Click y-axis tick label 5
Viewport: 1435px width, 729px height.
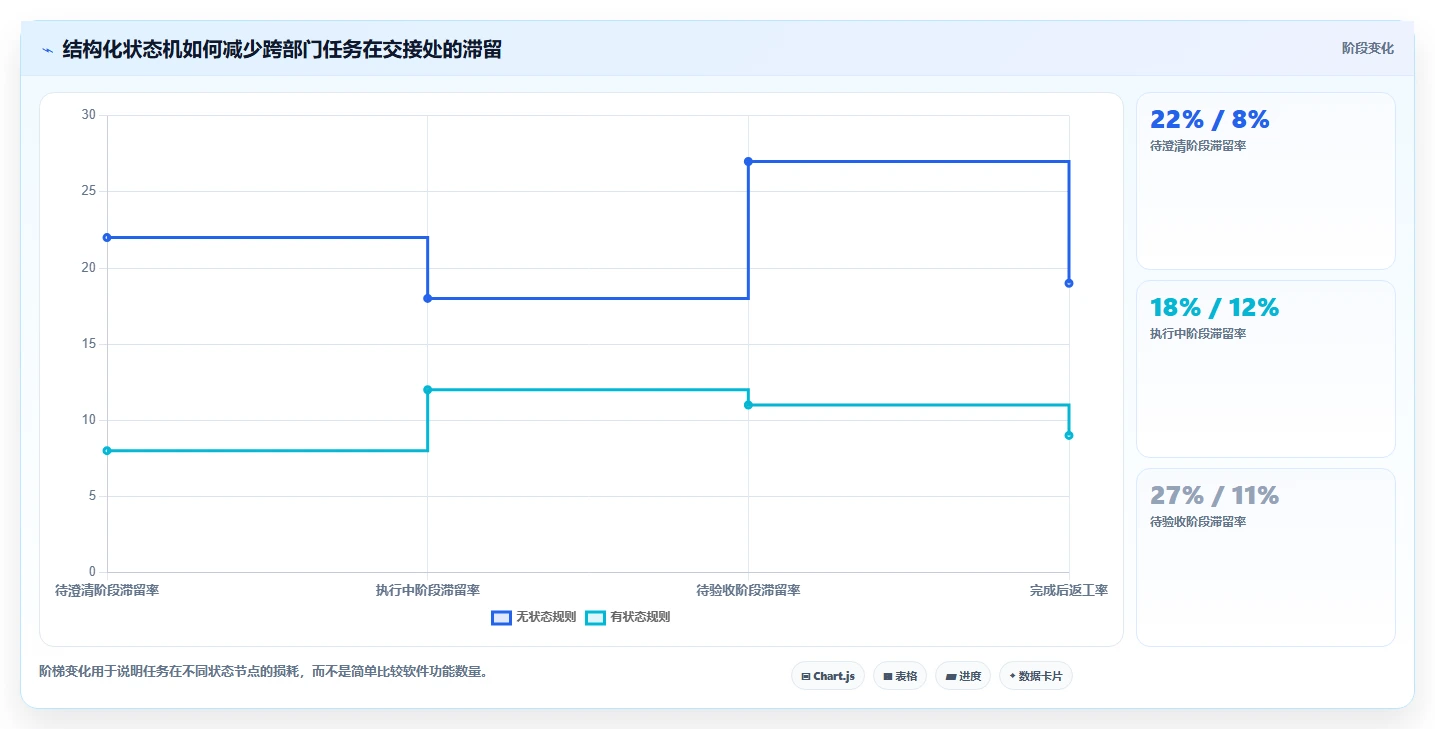(x=92, y=496)
